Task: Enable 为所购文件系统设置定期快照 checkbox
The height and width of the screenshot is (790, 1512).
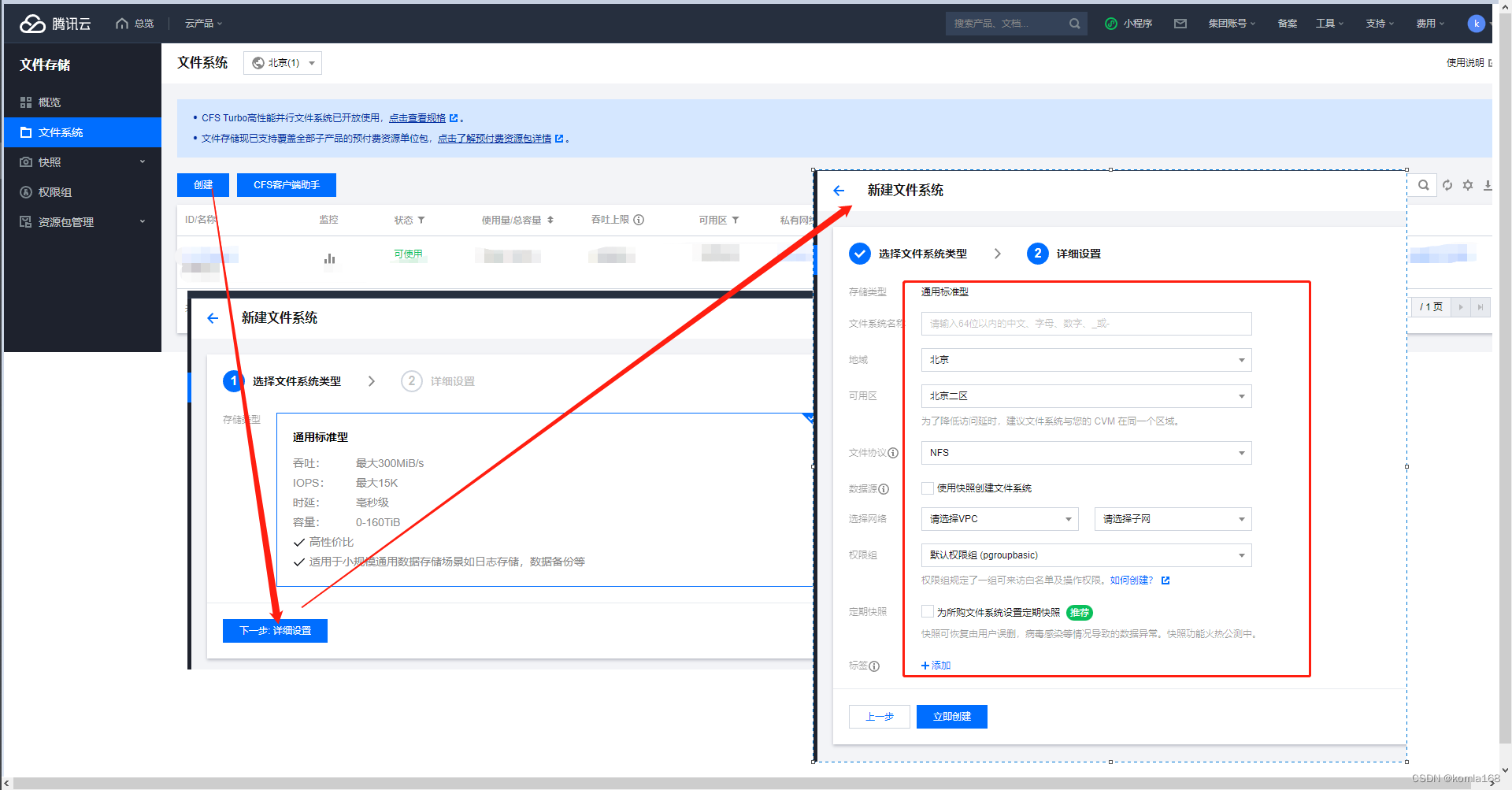Action: [x=928, y=611]
